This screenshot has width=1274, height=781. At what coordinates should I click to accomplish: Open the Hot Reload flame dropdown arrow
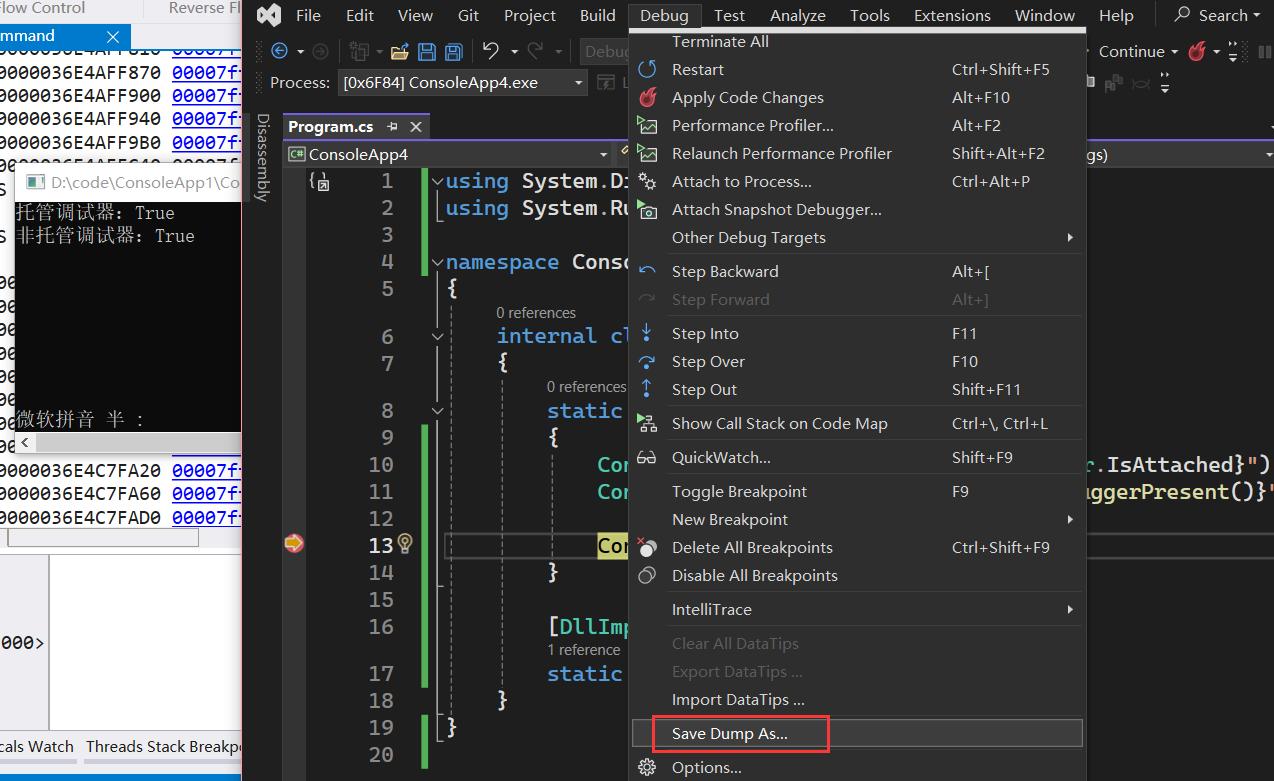pyautogui.click(x=1216, y=51)
